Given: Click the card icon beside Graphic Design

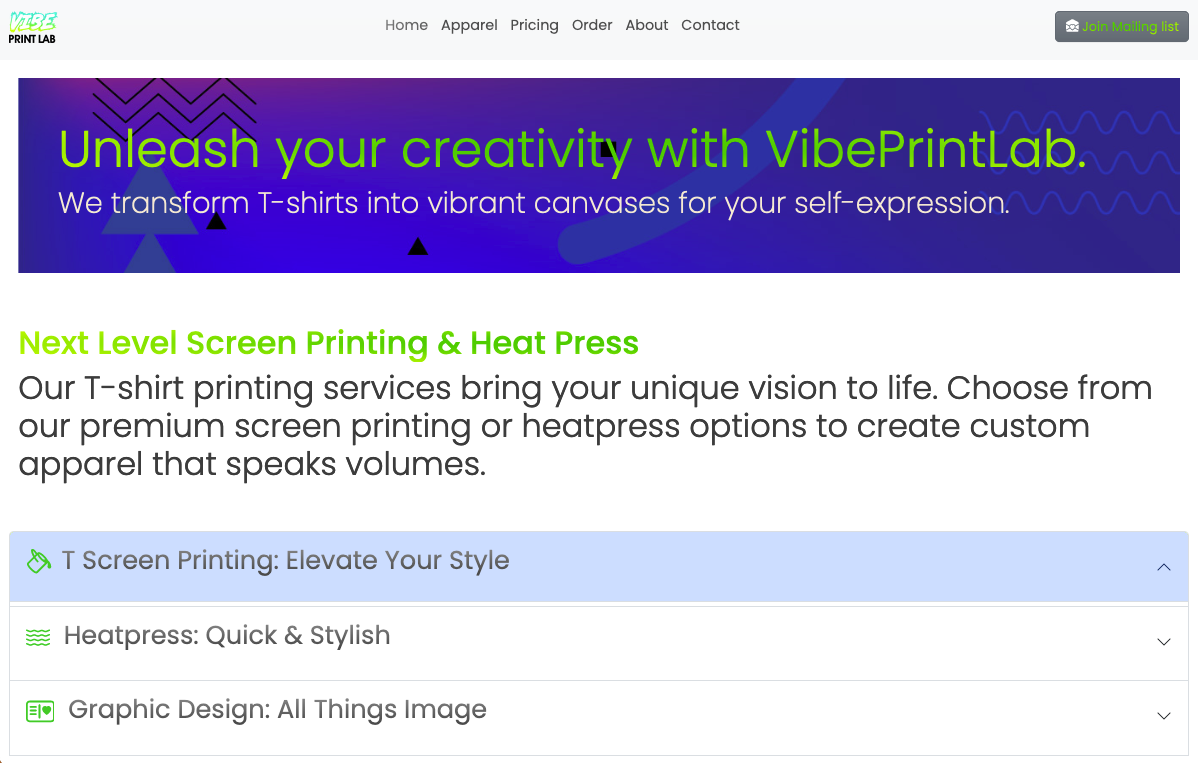Looking at the screenshot, I should tap(40, 711).
